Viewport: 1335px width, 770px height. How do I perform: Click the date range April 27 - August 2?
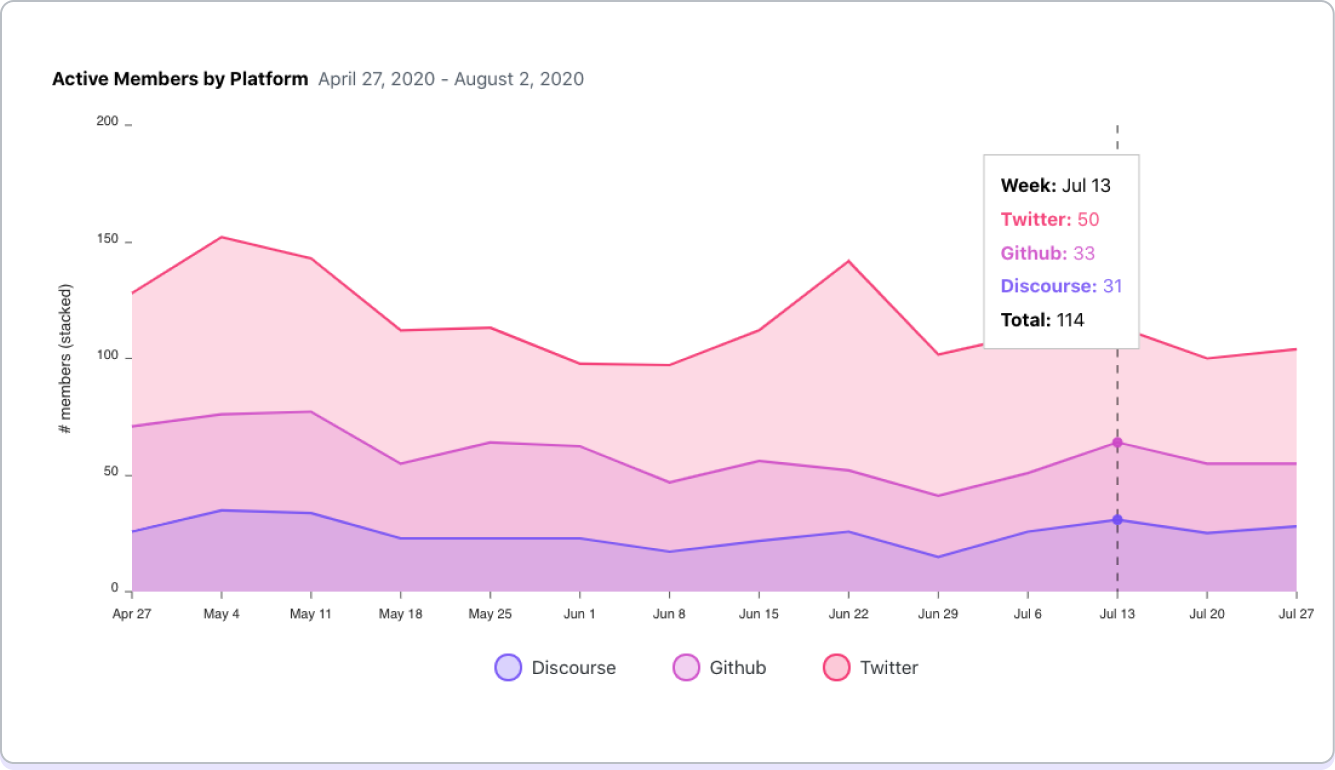coord(451,79)
